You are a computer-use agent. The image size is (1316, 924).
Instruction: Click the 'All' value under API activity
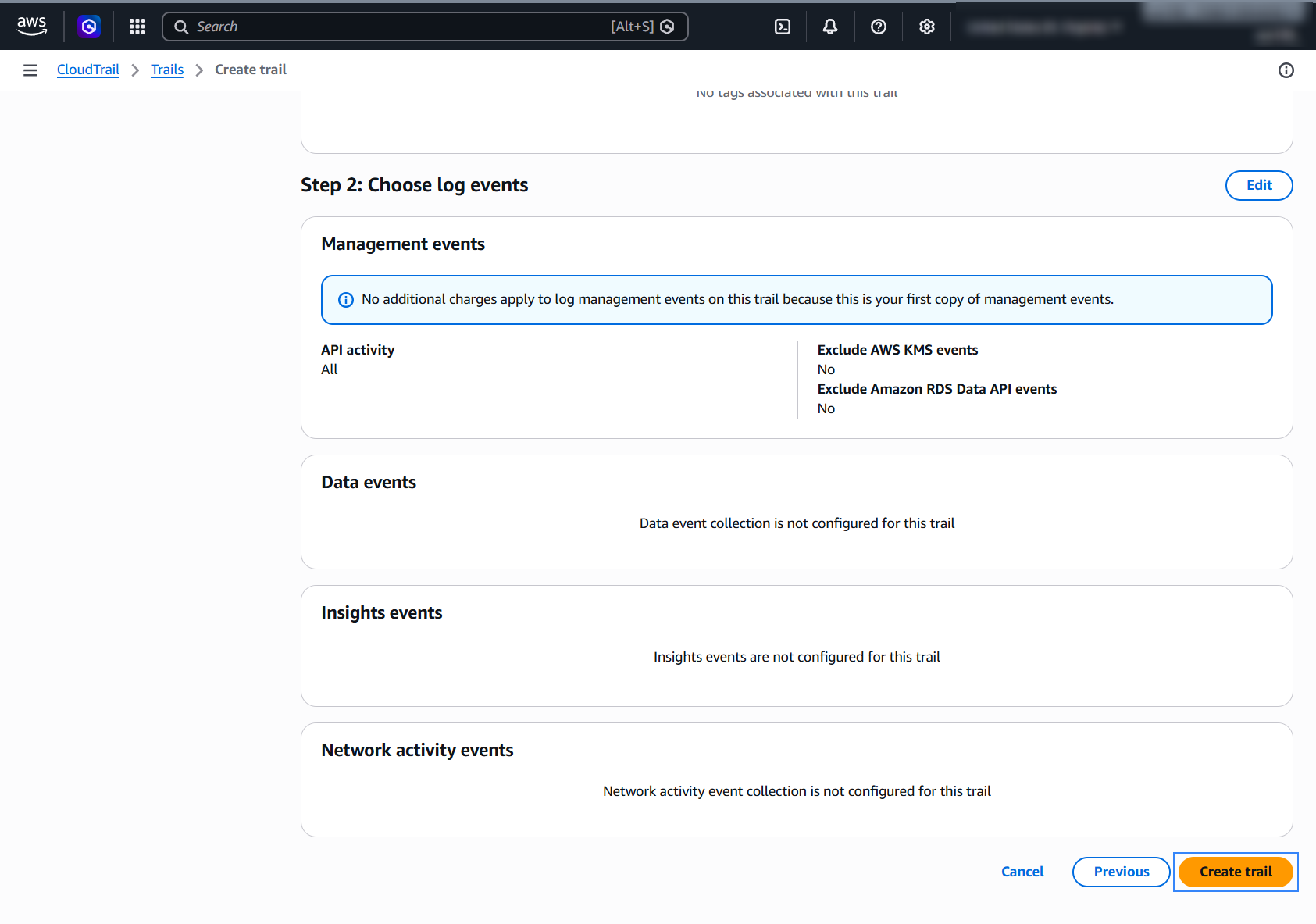tap(330, 369)
